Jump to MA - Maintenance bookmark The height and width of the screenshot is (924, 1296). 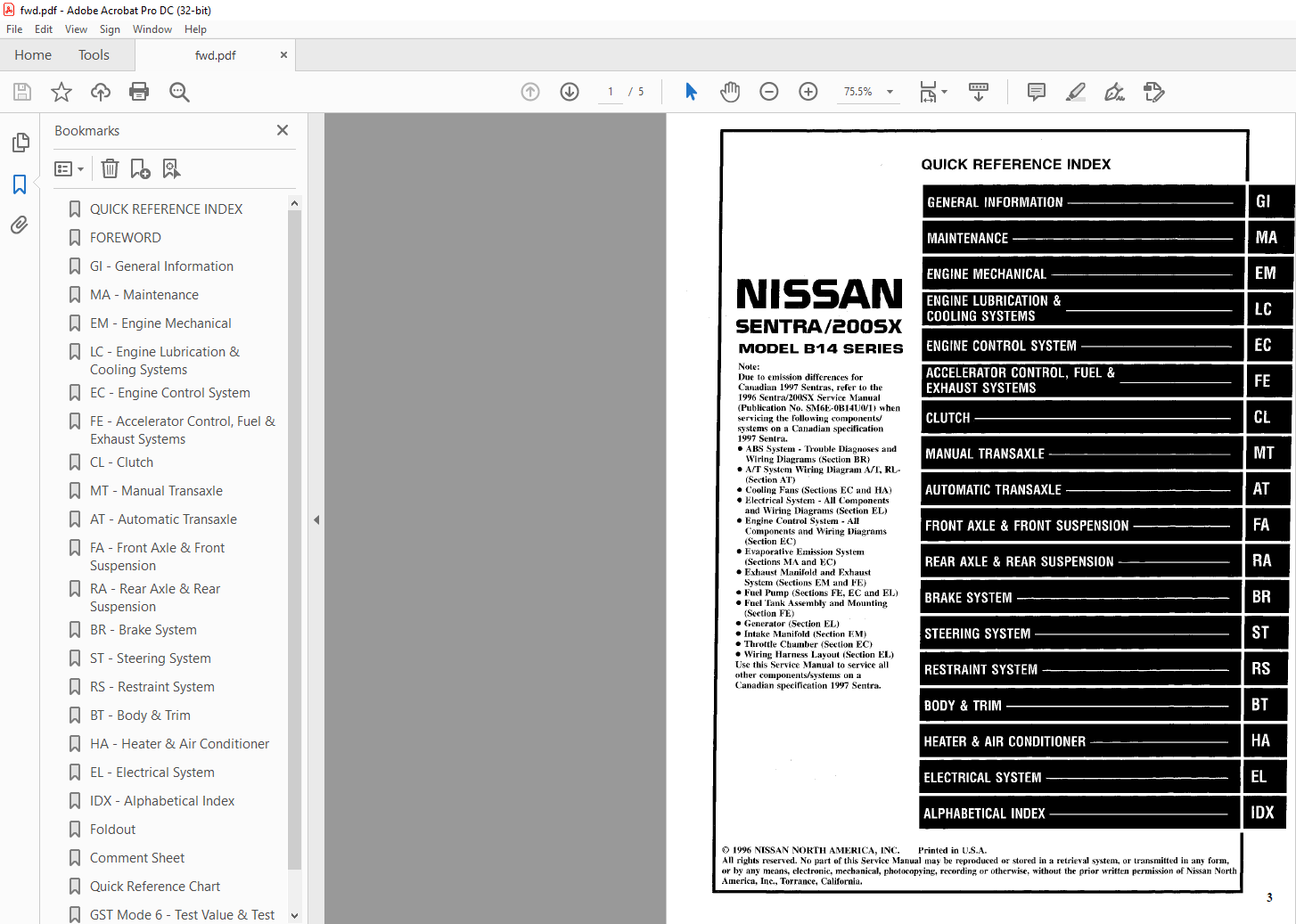click(x=144, y=295)
